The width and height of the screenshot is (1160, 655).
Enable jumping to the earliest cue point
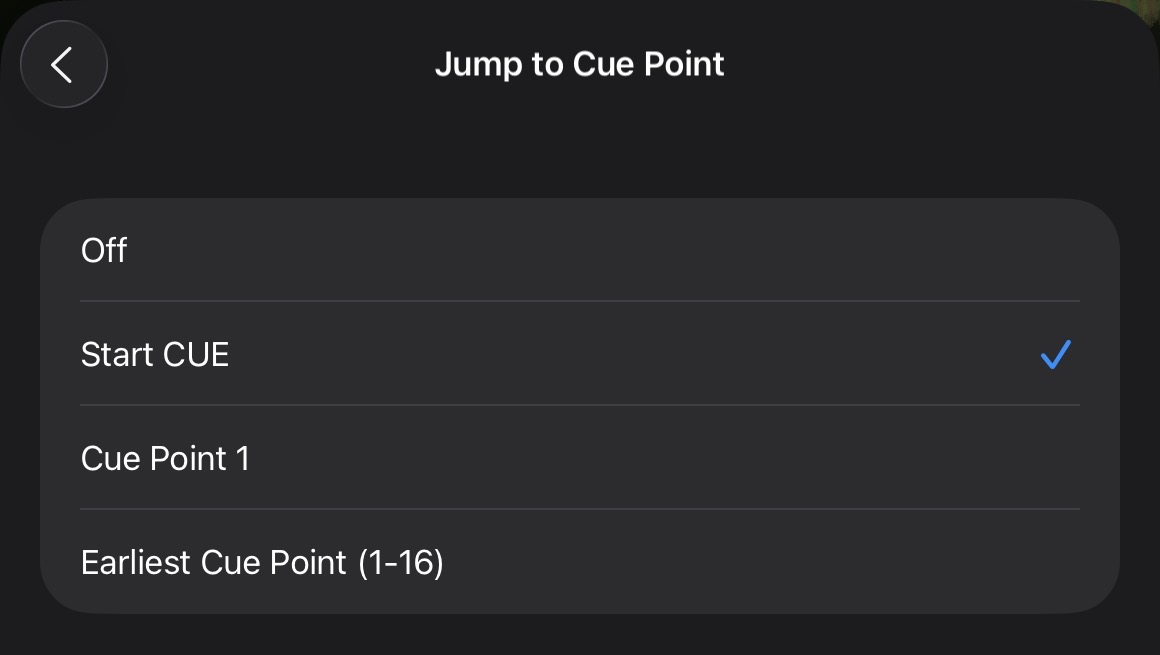click(580, 562)
